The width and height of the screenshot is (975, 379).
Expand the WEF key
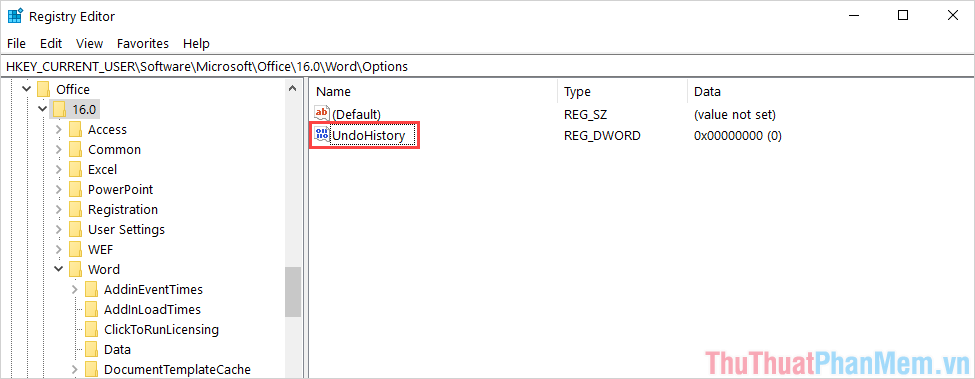58,250
